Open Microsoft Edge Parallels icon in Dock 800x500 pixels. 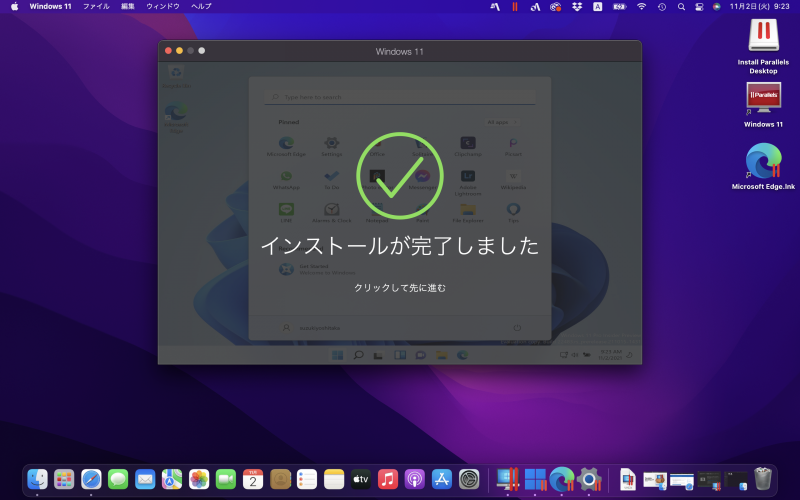pos(562,479)
